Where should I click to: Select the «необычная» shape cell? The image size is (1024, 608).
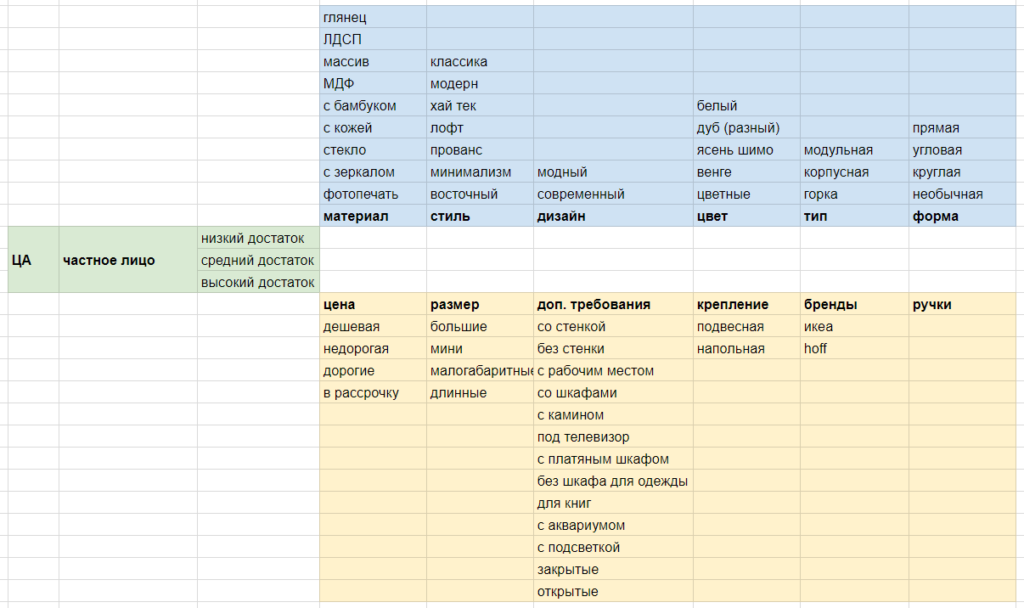962,194
